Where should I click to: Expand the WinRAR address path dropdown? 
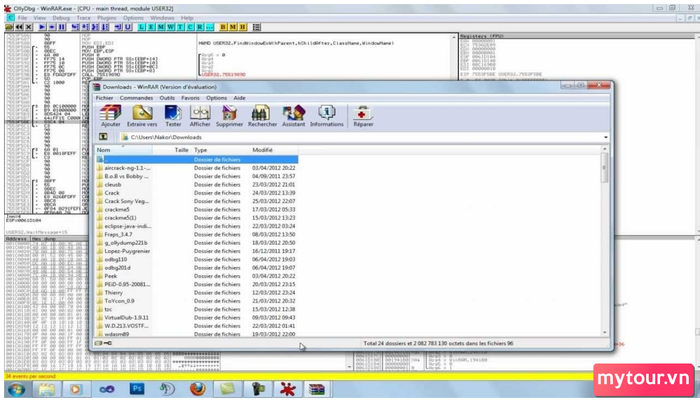click(605, 137)
